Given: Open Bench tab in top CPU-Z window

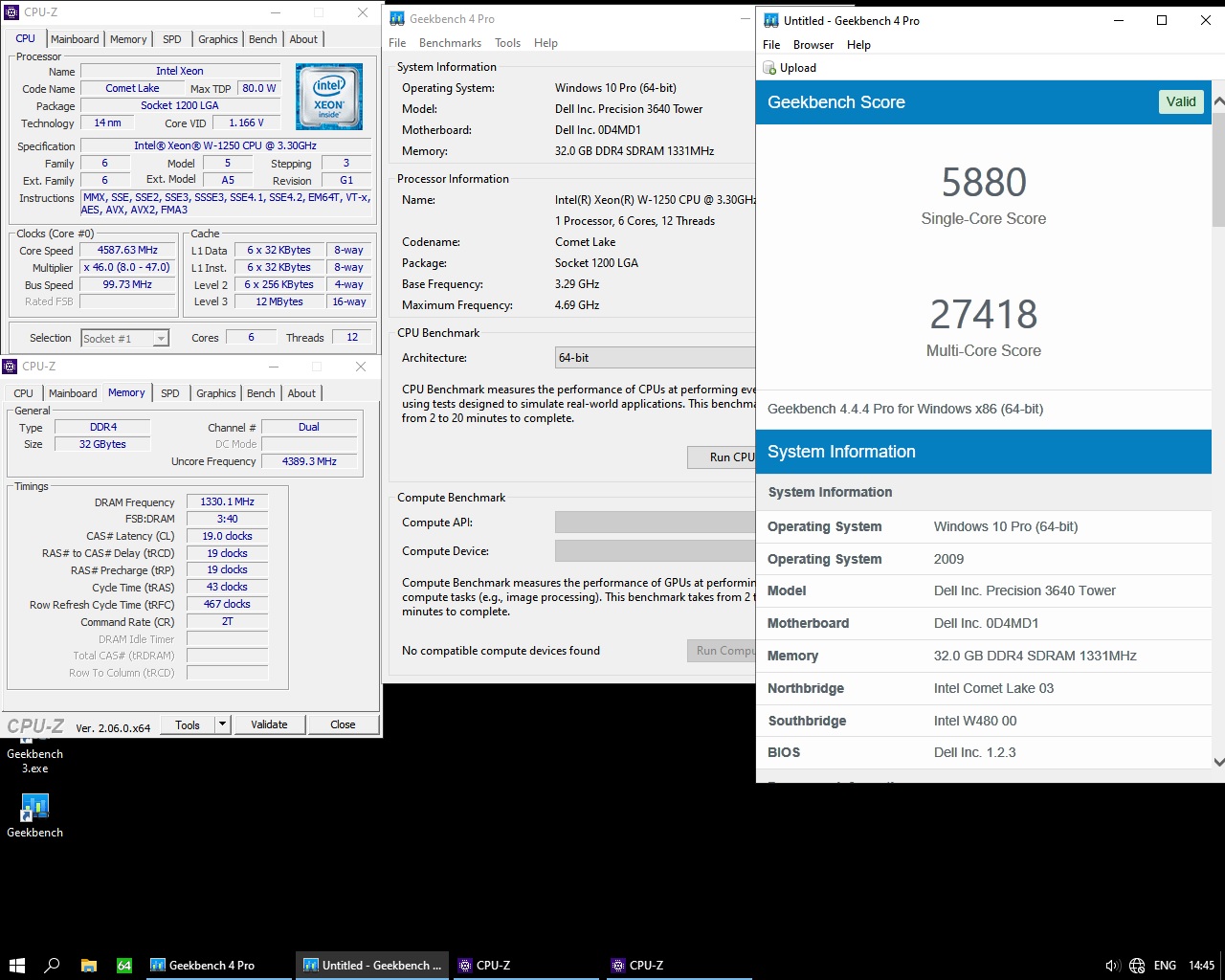Looking at the screenshot, I should coord(263,39).
